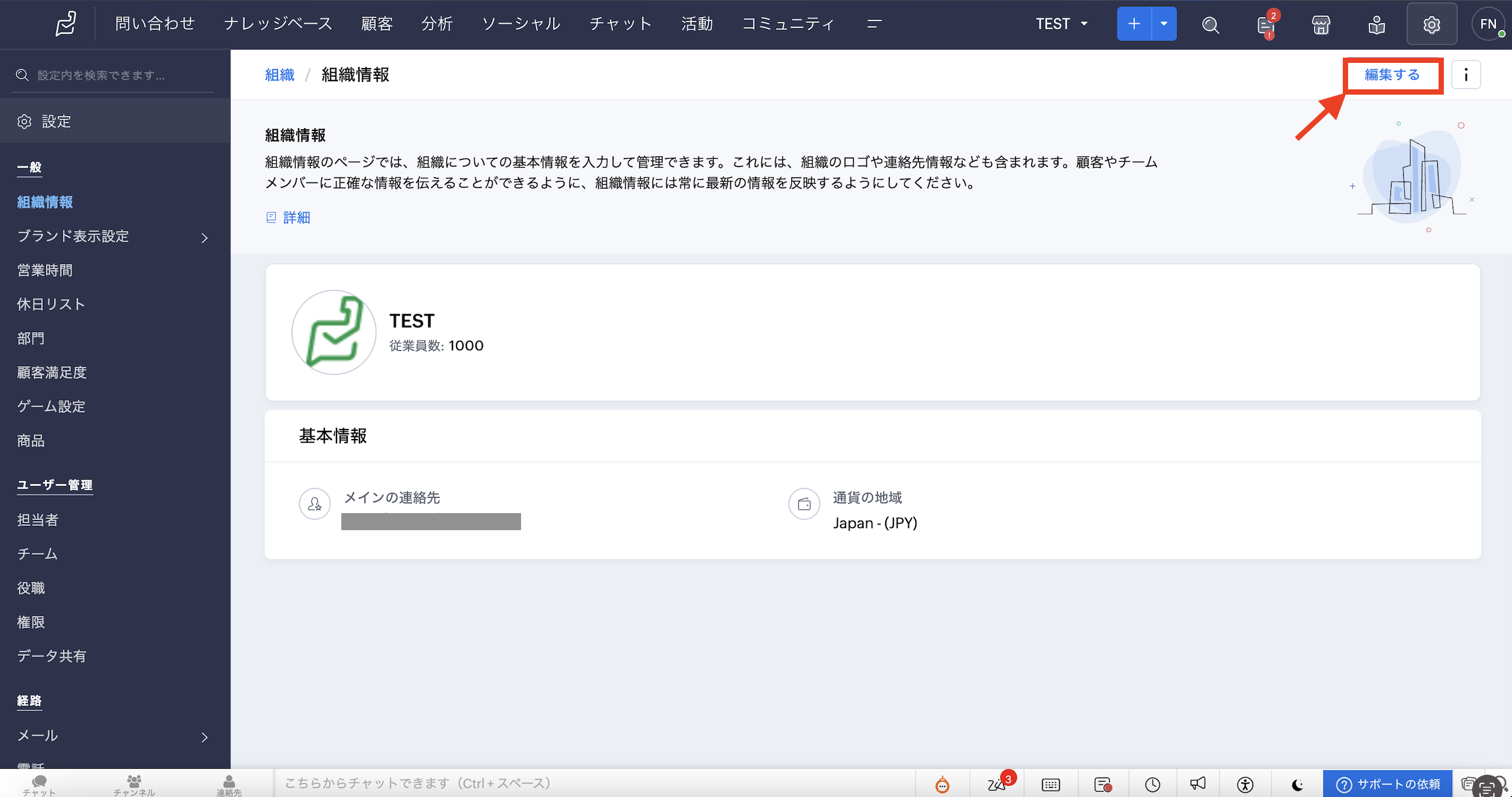Open the Zia bot icon in bottom bar
This screenshot has width=1512, height=797.
942,784
